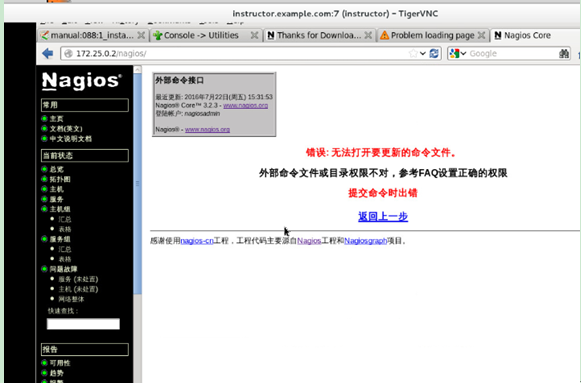This screenshot has height=383, width=581.
Task: Select the Nagios Core tab
Action: pyautogui.click(x=535, y=35)
